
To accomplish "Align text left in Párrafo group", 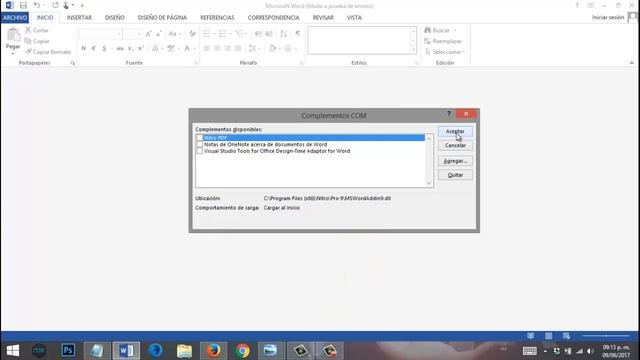I will (x=207, y=48).
